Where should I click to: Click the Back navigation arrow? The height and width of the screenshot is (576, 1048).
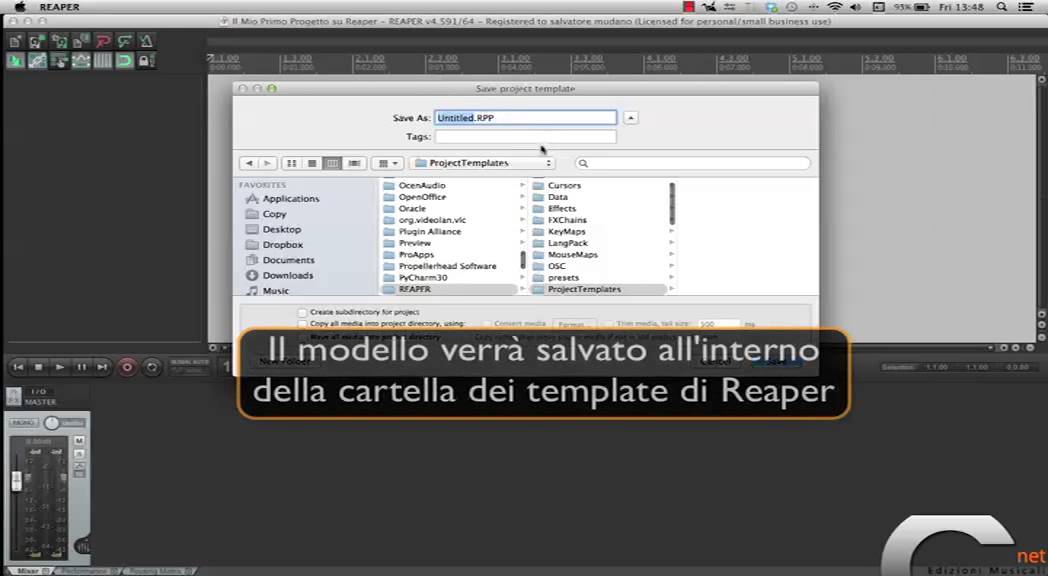tap(249, 163)
